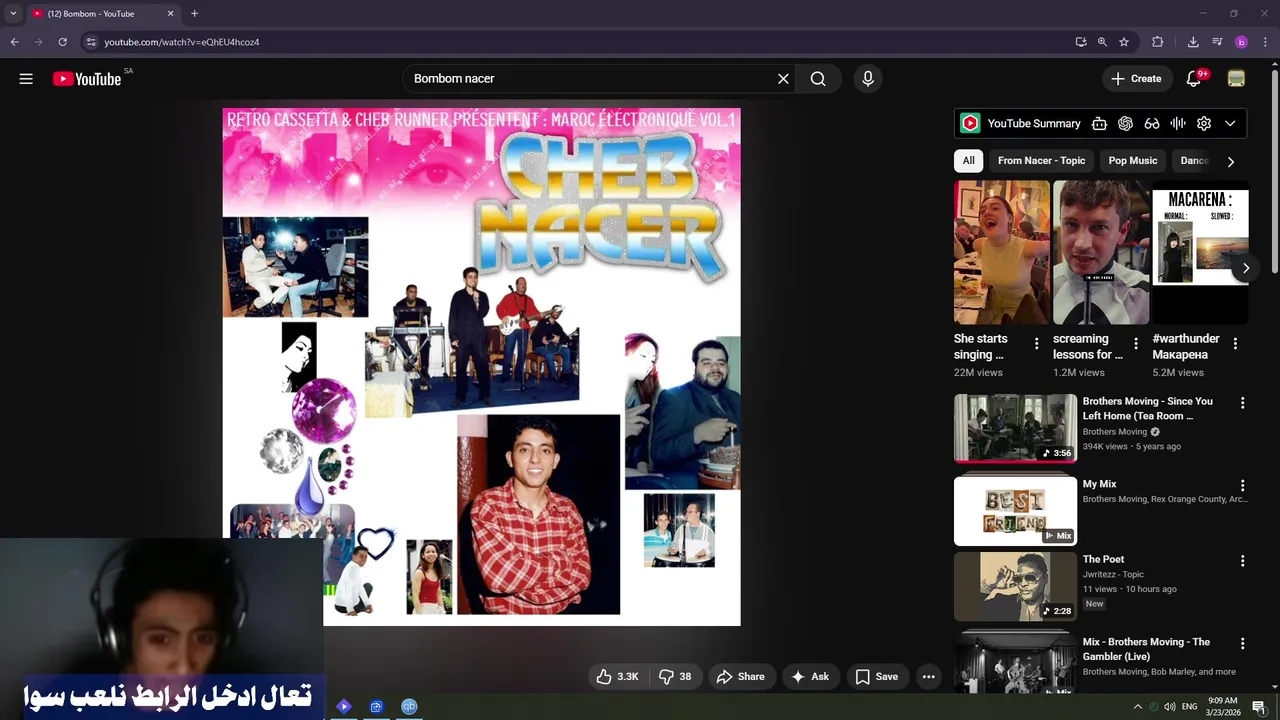Click the glasses icon in YouTube Summary
The height and width of the screenshot is (720, 1280).
coord(1152,123)
